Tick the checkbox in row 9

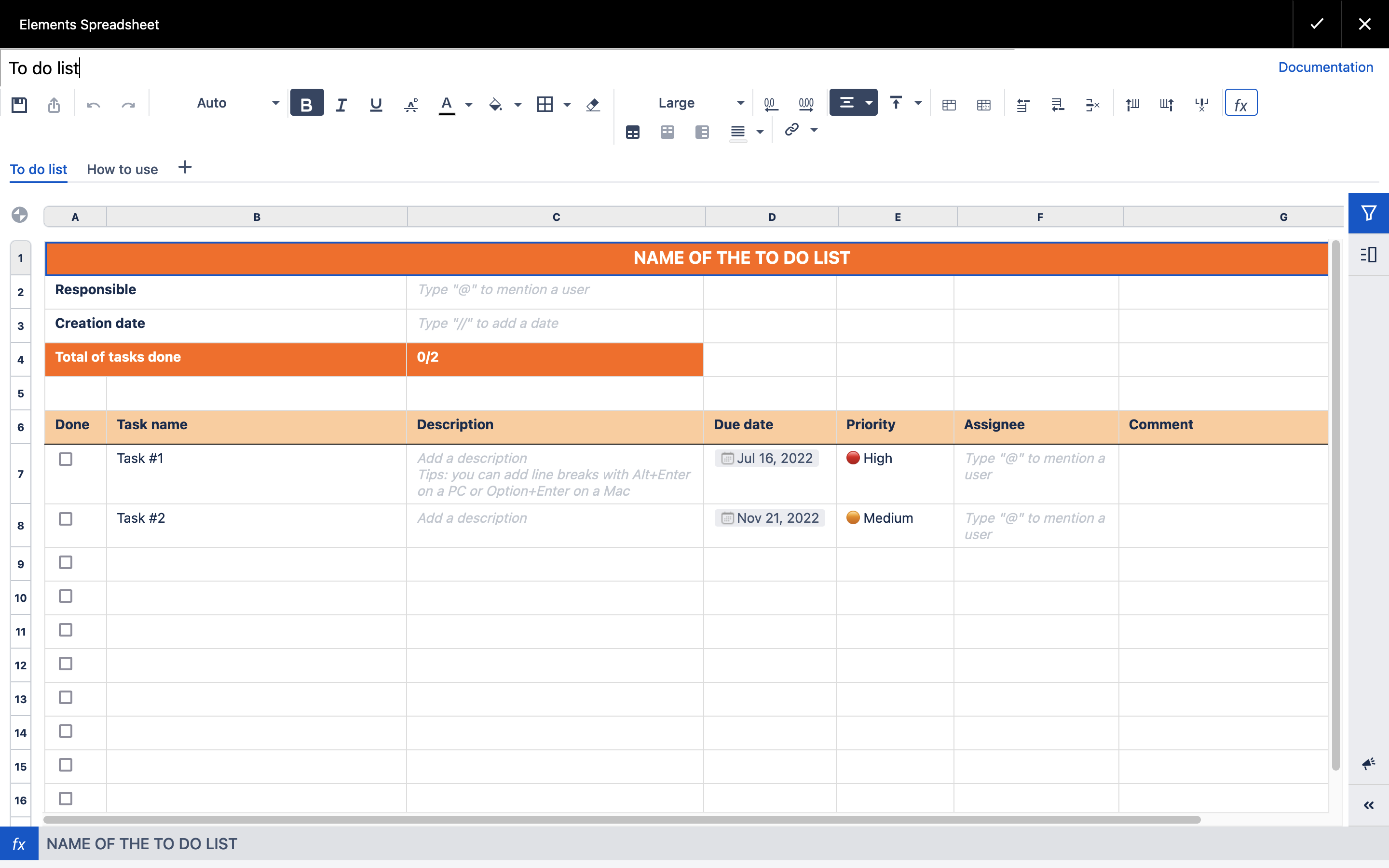pyautogui.click(x=66, y=563)
